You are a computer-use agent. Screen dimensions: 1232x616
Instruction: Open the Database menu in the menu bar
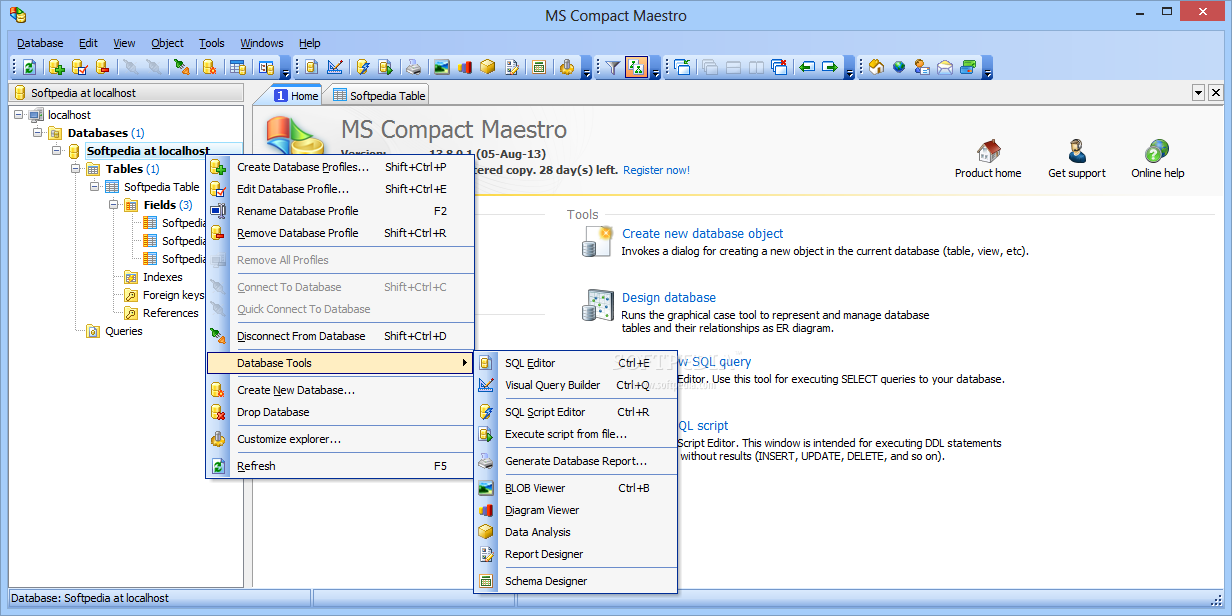pyautogui.click(x=40, y=43)
